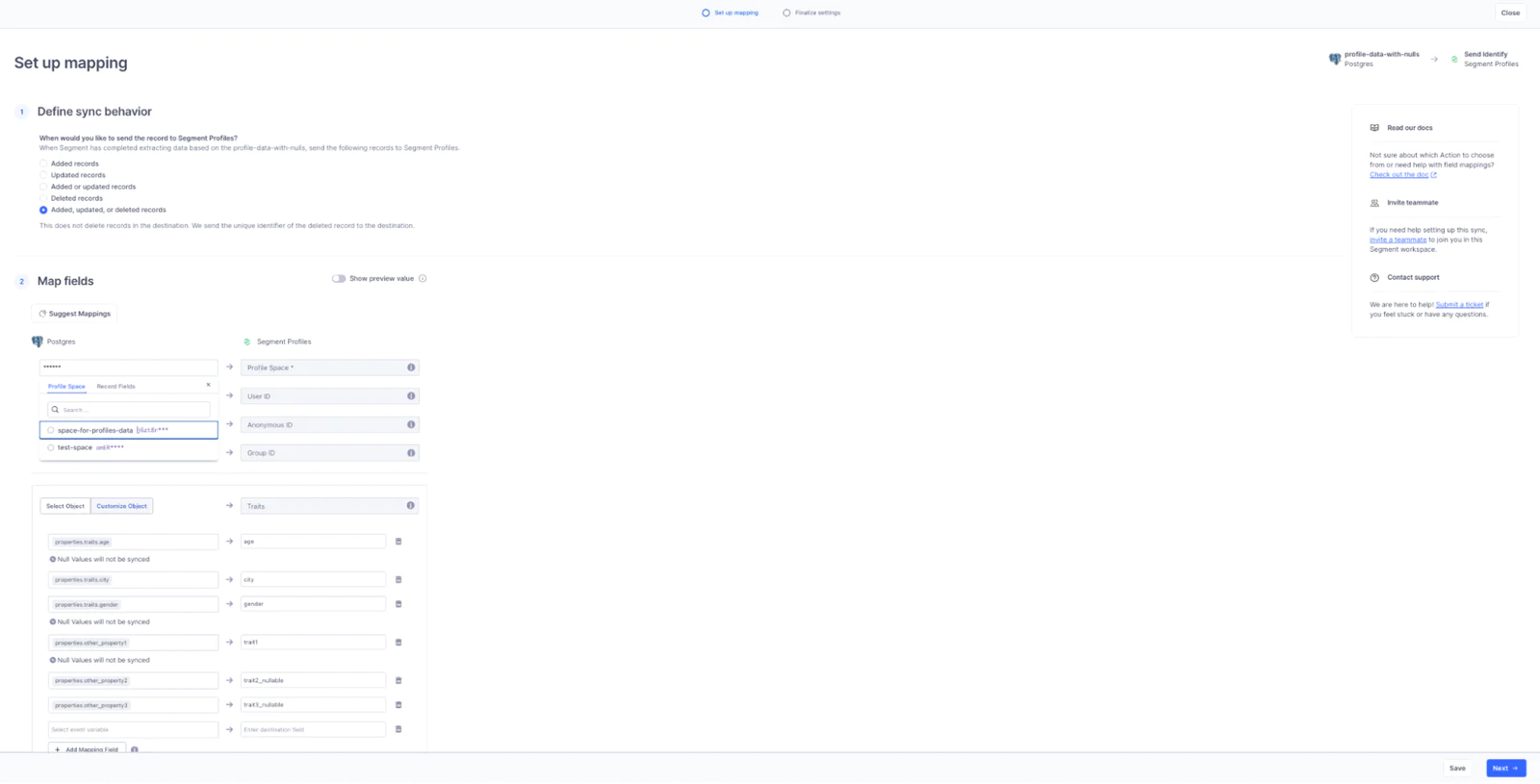1540x784 pixels.
Task: Open the properties.other_property1 source field
Action: [x=133, y=643]
